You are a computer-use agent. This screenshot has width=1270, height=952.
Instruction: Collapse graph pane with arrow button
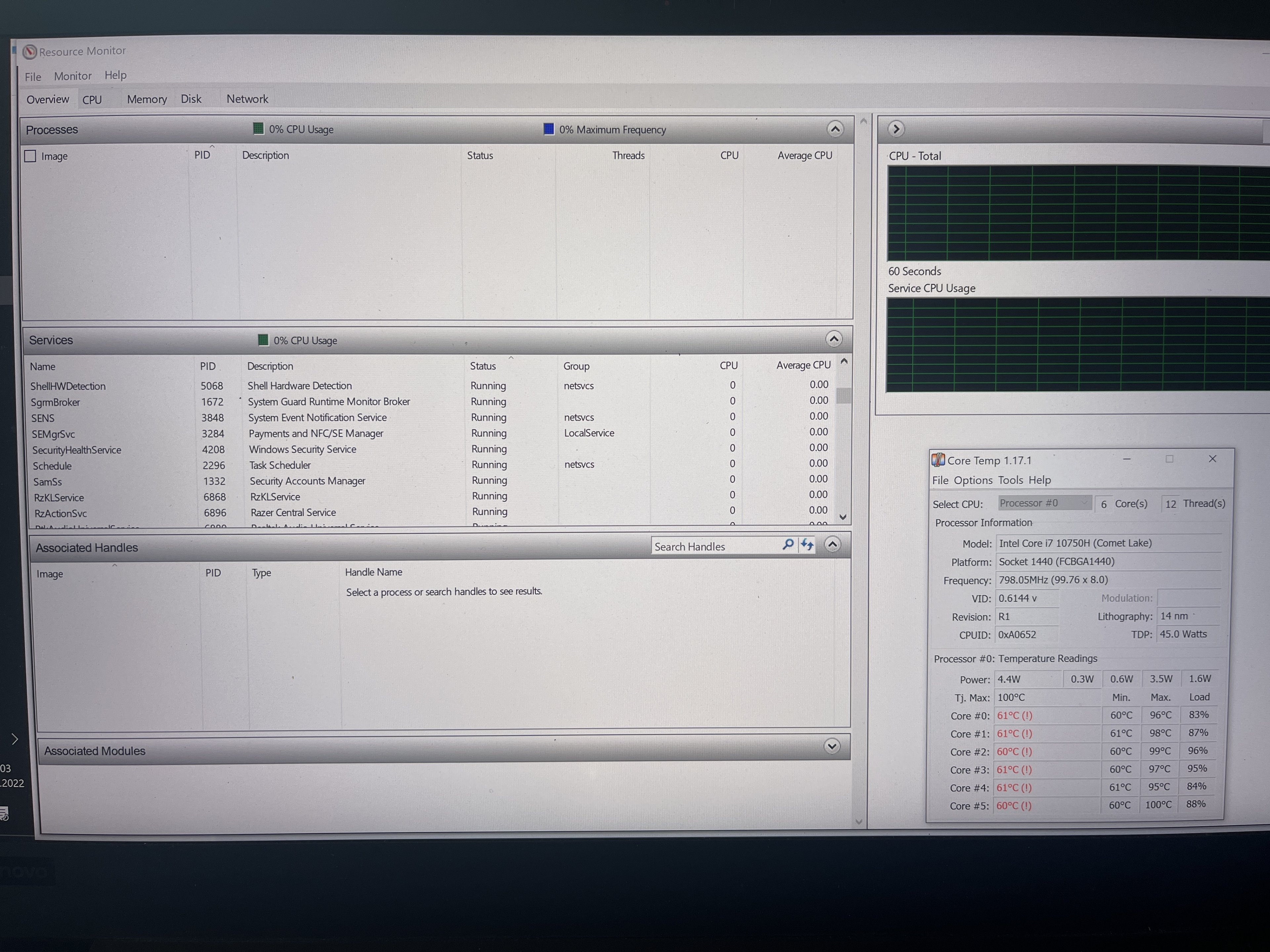coord(896,129)
